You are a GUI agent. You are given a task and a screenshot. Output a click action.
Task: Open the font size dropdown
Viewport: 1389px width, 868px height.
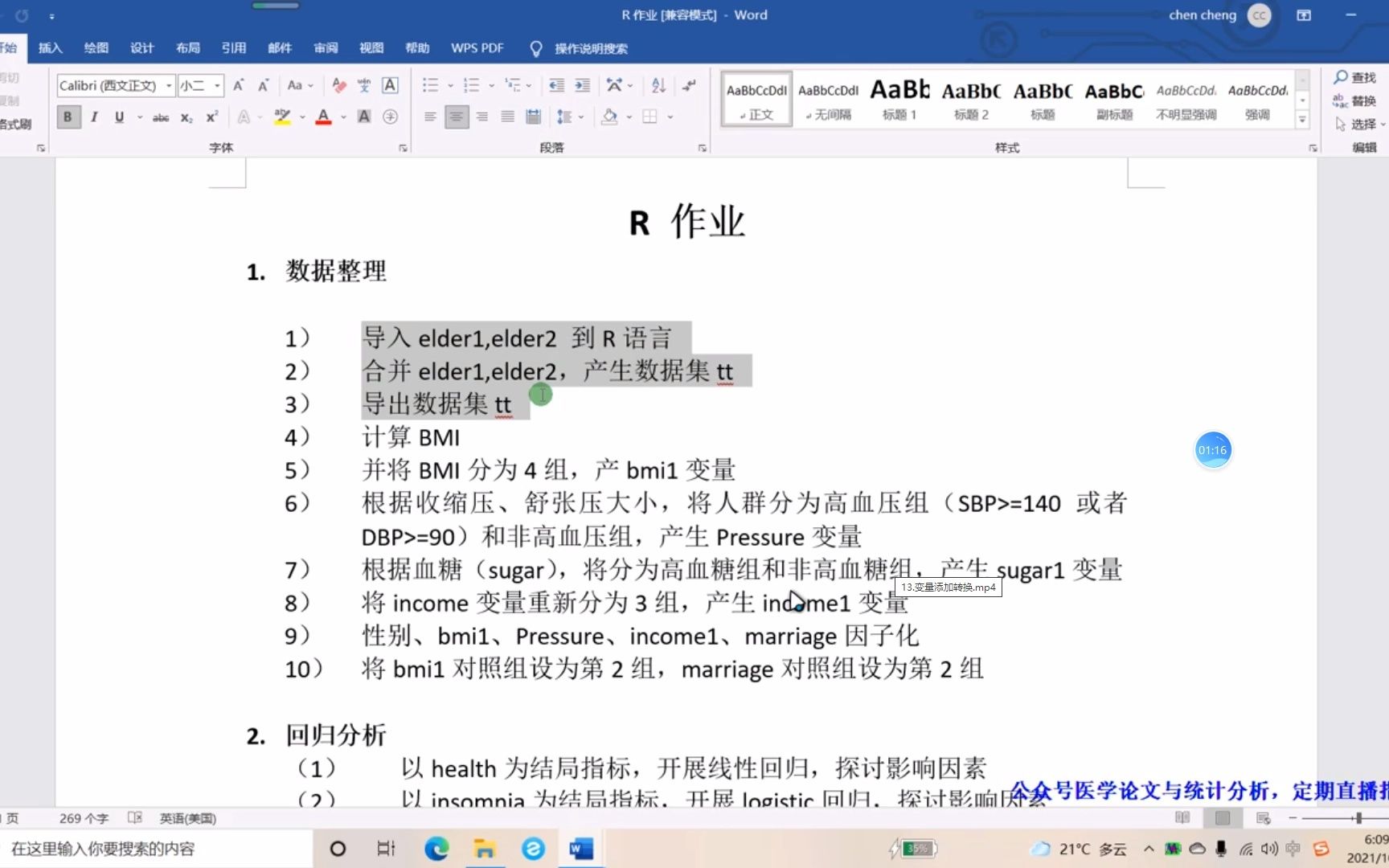214,85
